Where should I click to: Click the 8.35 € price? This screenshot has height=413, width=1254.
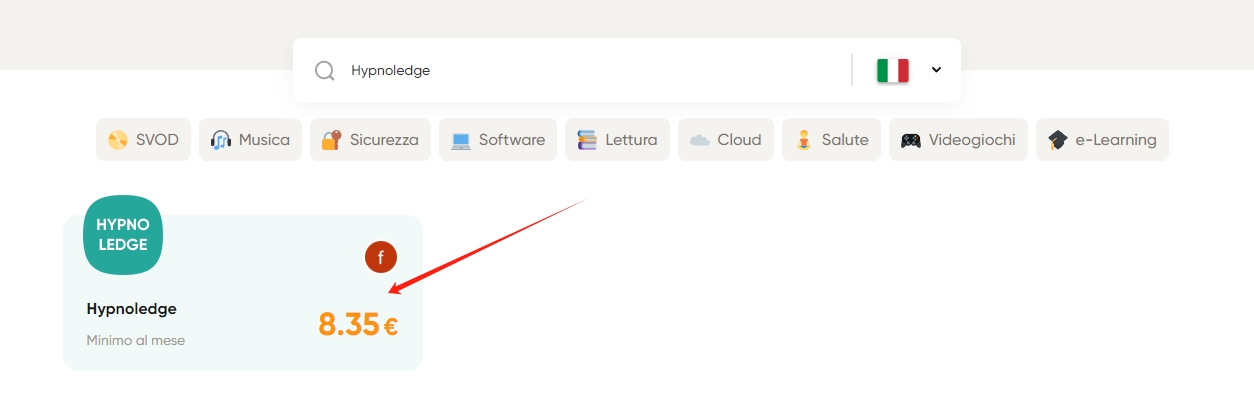(358, 324)
